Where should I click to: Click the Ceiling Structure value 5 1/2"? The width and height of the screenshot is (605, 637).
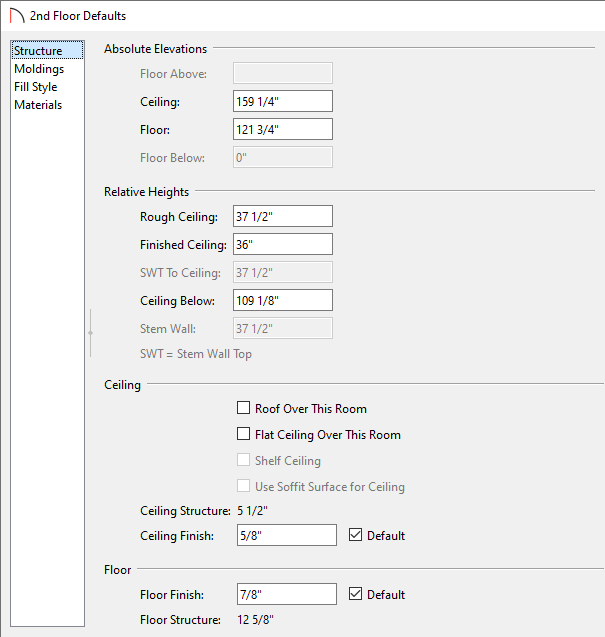click(x=252, y=511)
